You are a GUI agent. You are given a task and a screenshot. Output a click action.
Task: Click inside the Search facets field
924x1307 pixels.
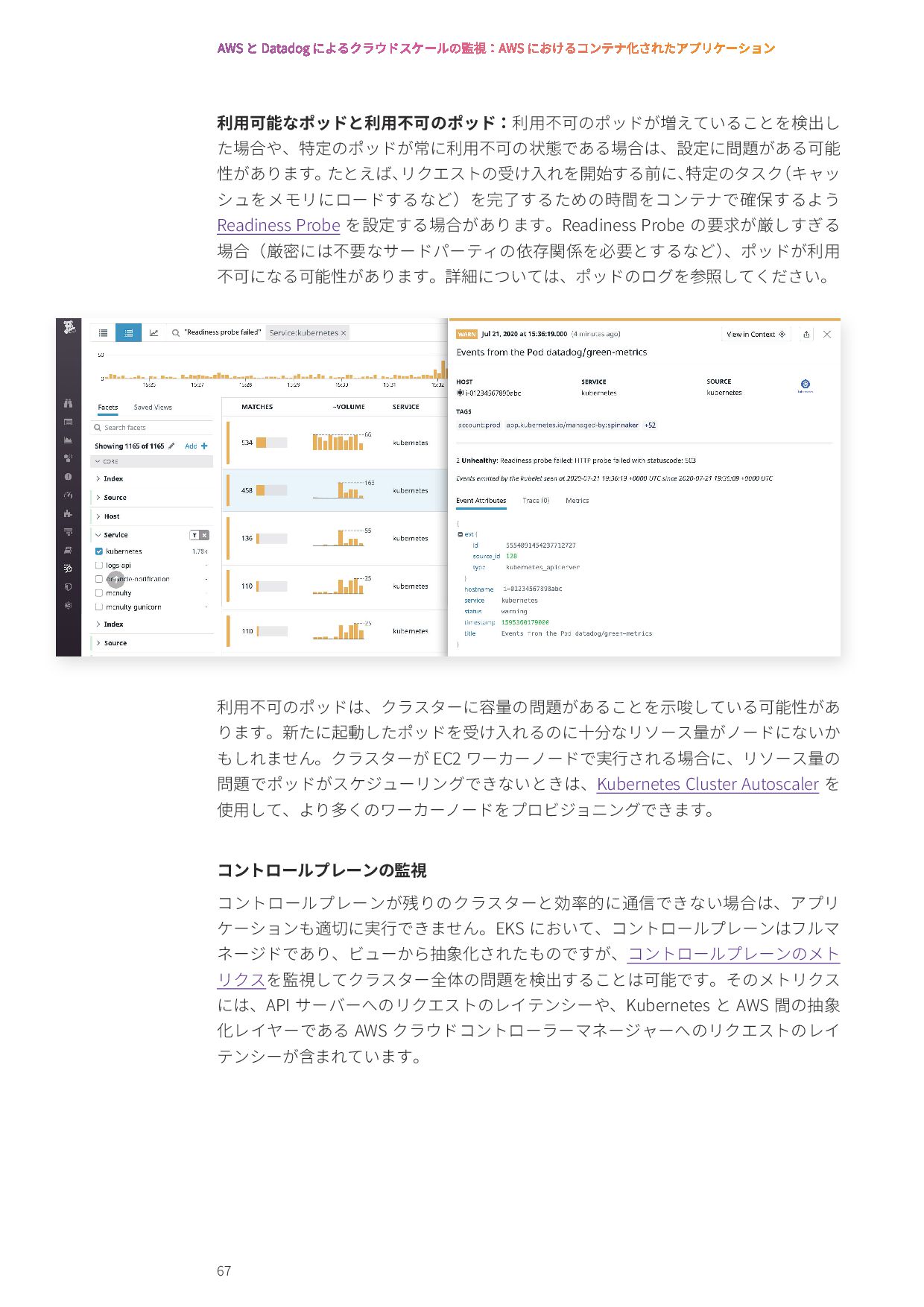[x=152, y=428]
